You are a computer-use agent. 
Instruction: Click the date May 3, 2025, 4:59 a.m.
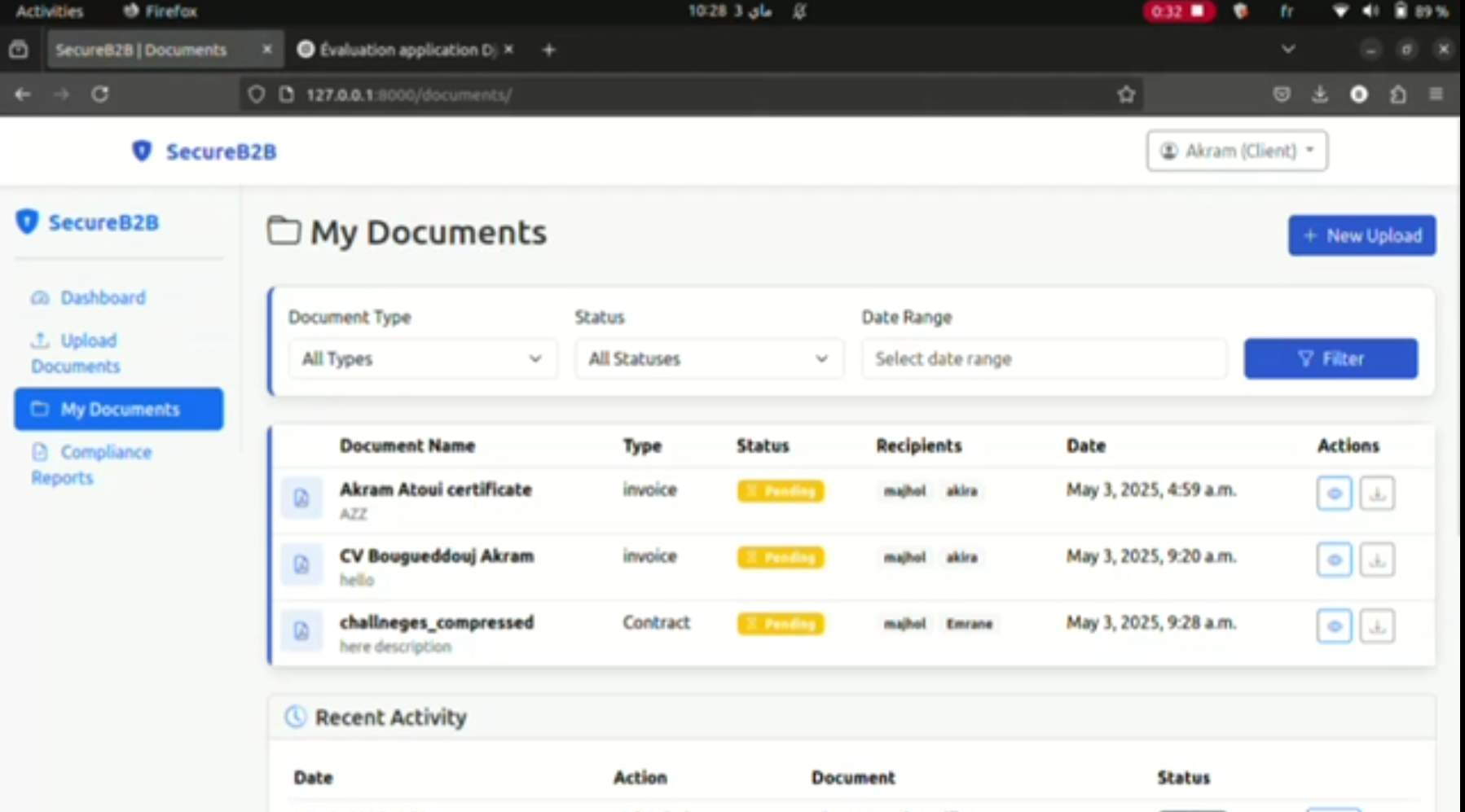(x=1151, y=489)
